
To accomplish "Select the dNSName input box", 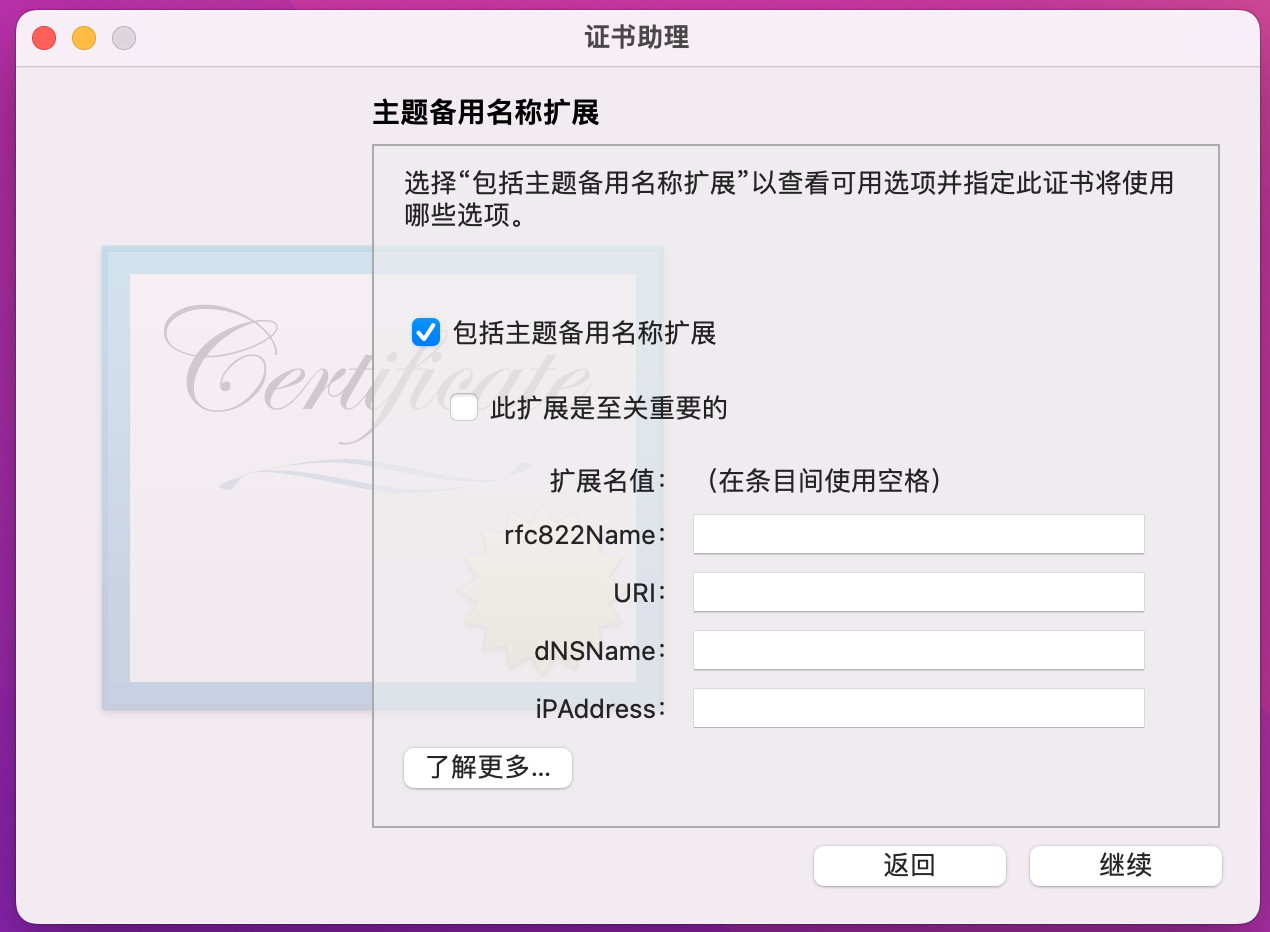I will tap(918, 650).
